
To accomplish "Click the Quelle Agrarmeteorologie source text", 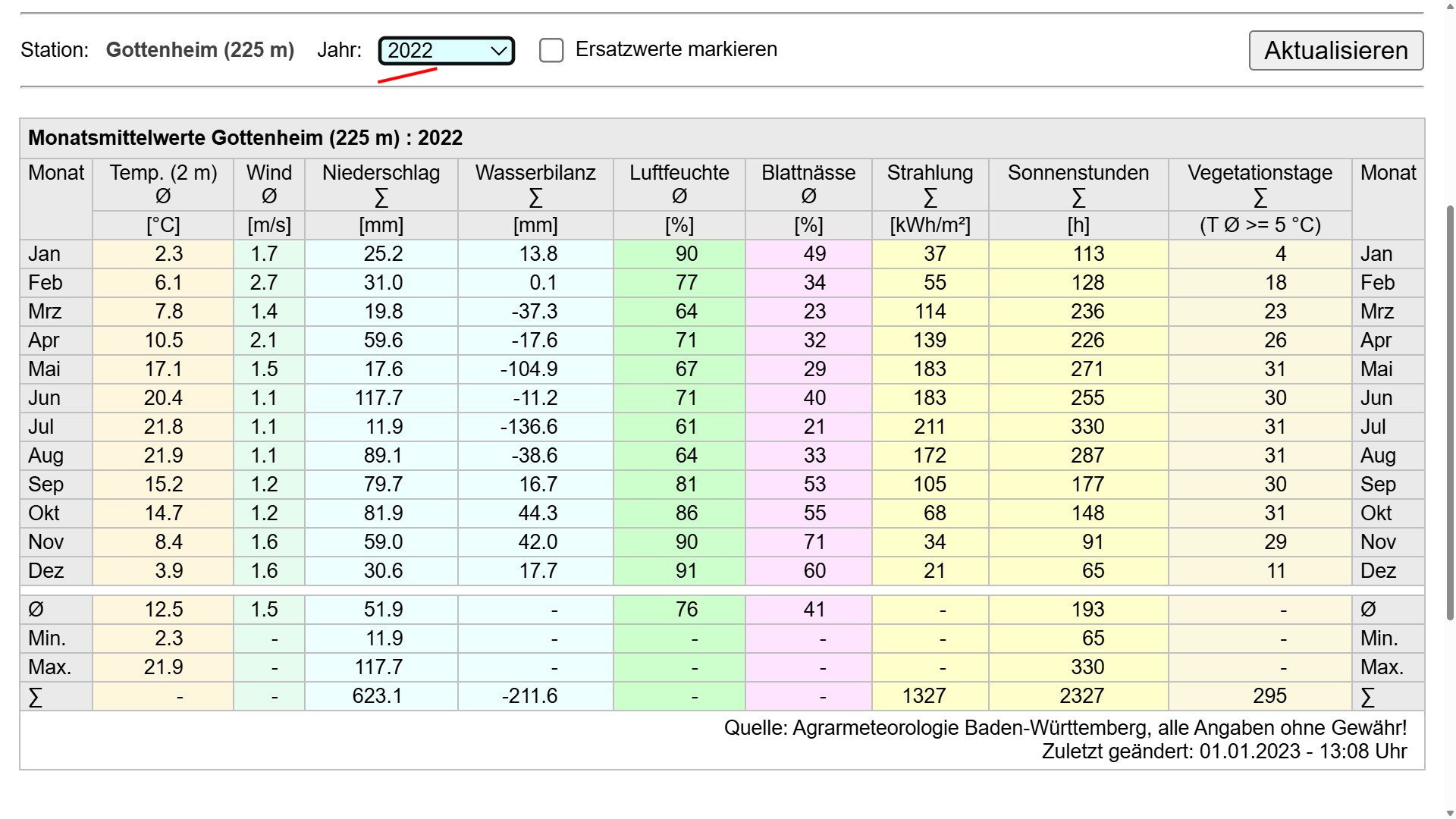I will [1065, 728].
